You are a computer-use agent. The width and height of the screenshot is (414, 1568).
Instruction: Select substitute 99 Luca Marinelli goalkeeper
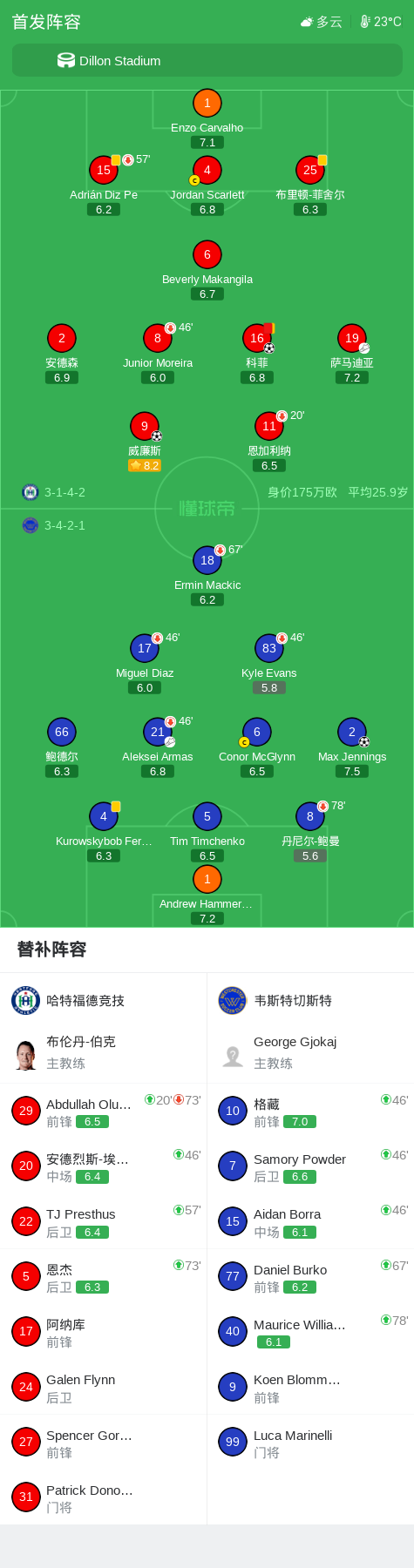[x=310, y=1442]
